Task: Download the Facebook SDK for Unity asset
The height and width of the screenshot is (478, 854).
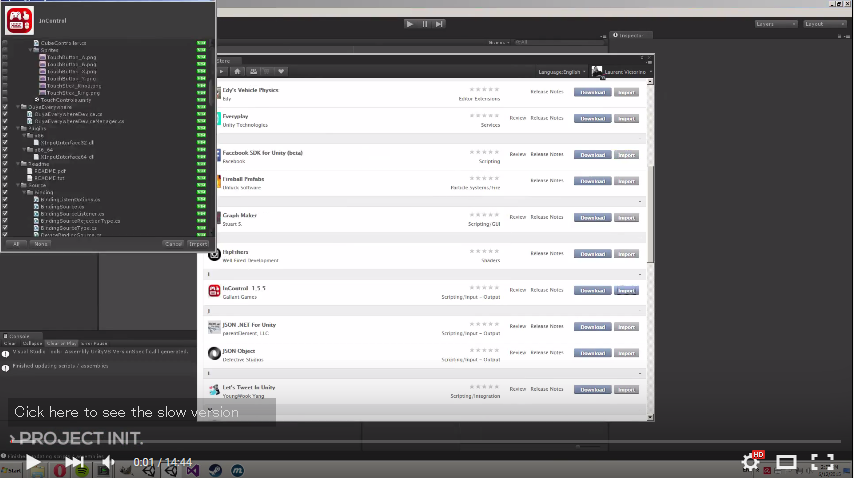Action: point(593,155)
